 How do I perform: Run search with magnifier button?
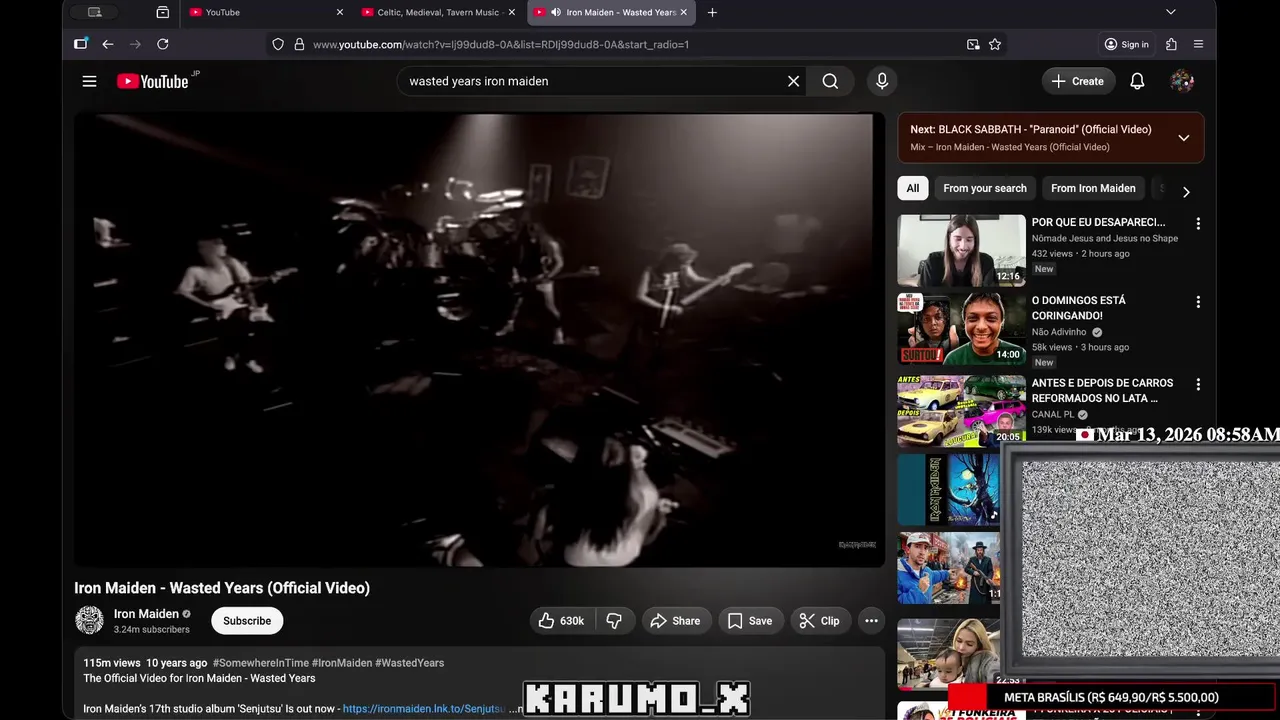(830, 81)
